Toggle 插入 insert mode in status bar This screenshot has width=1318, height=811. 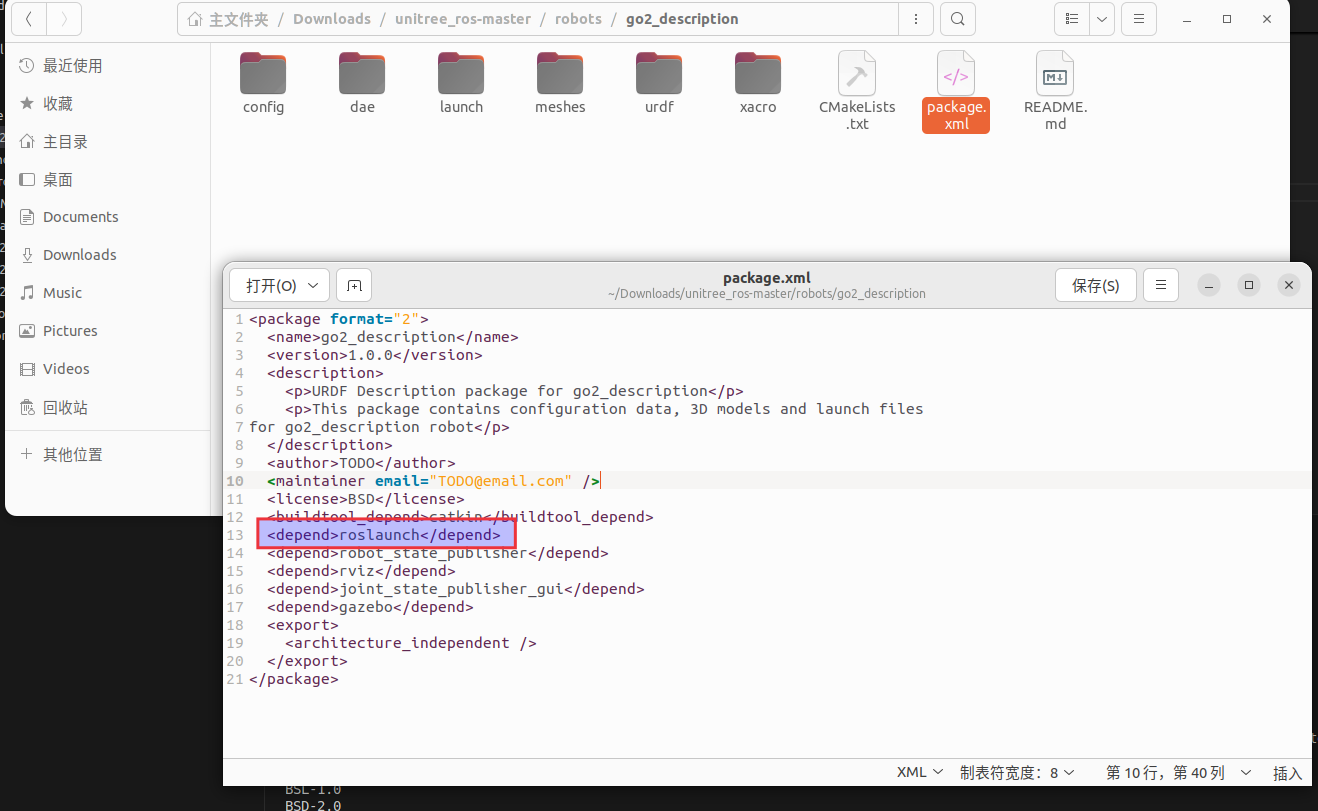pos(1290,772)
